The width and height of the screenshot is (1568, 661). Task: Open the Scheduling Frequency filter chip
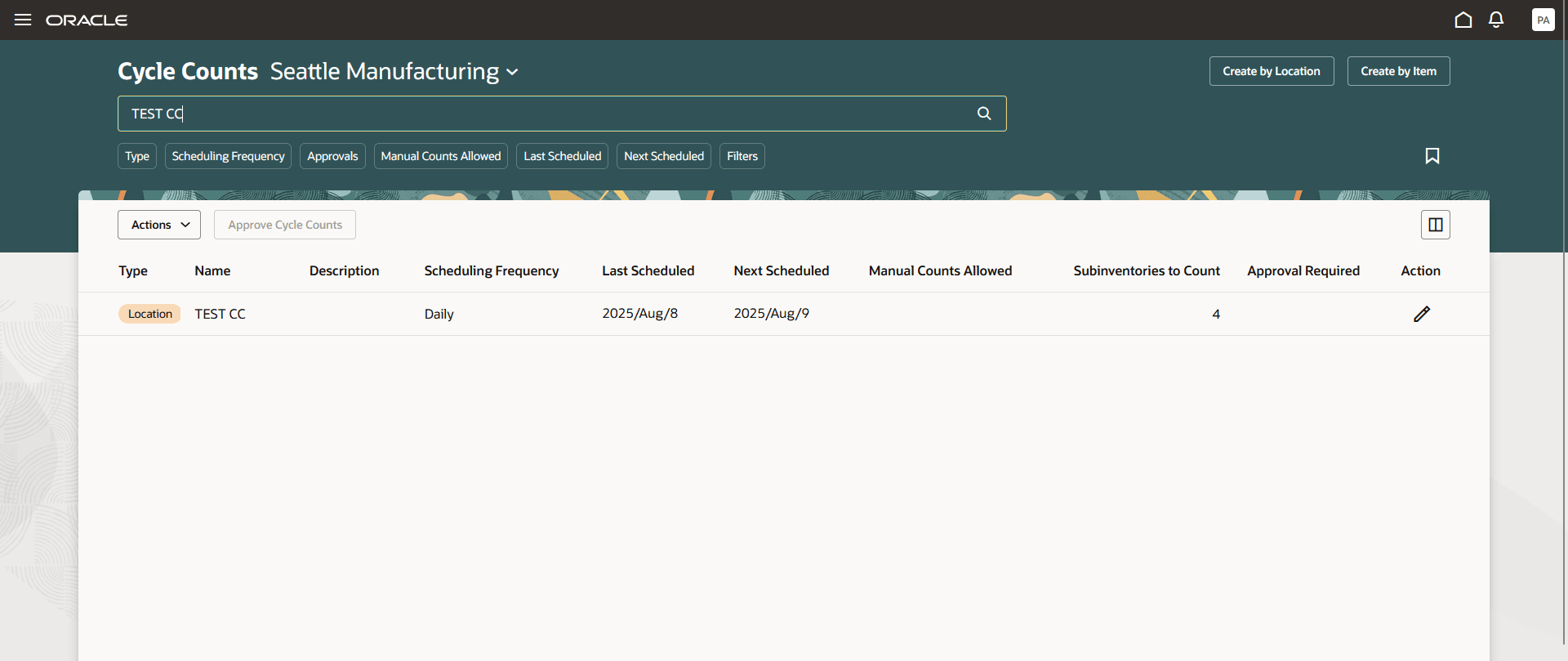click(x=228, y=156)
